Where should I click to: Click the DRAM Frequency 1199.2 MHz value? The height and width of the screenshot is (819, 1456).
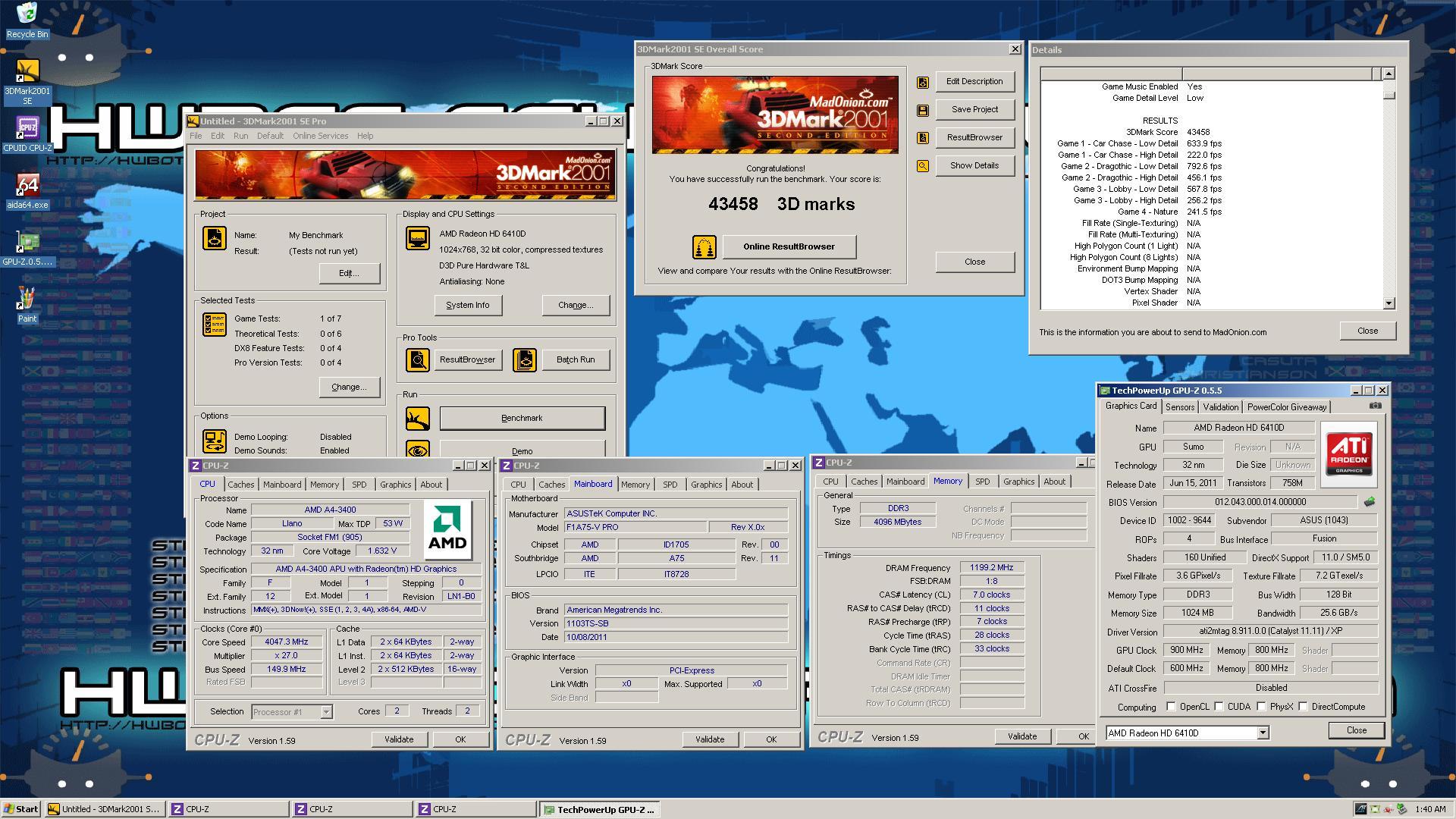click(991, 567)
